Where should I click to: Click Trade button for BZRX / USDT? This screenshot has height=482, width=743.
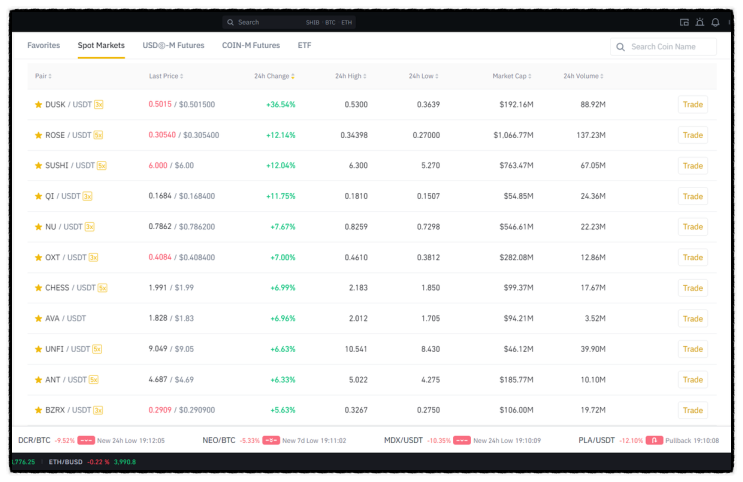coord(693,410)
